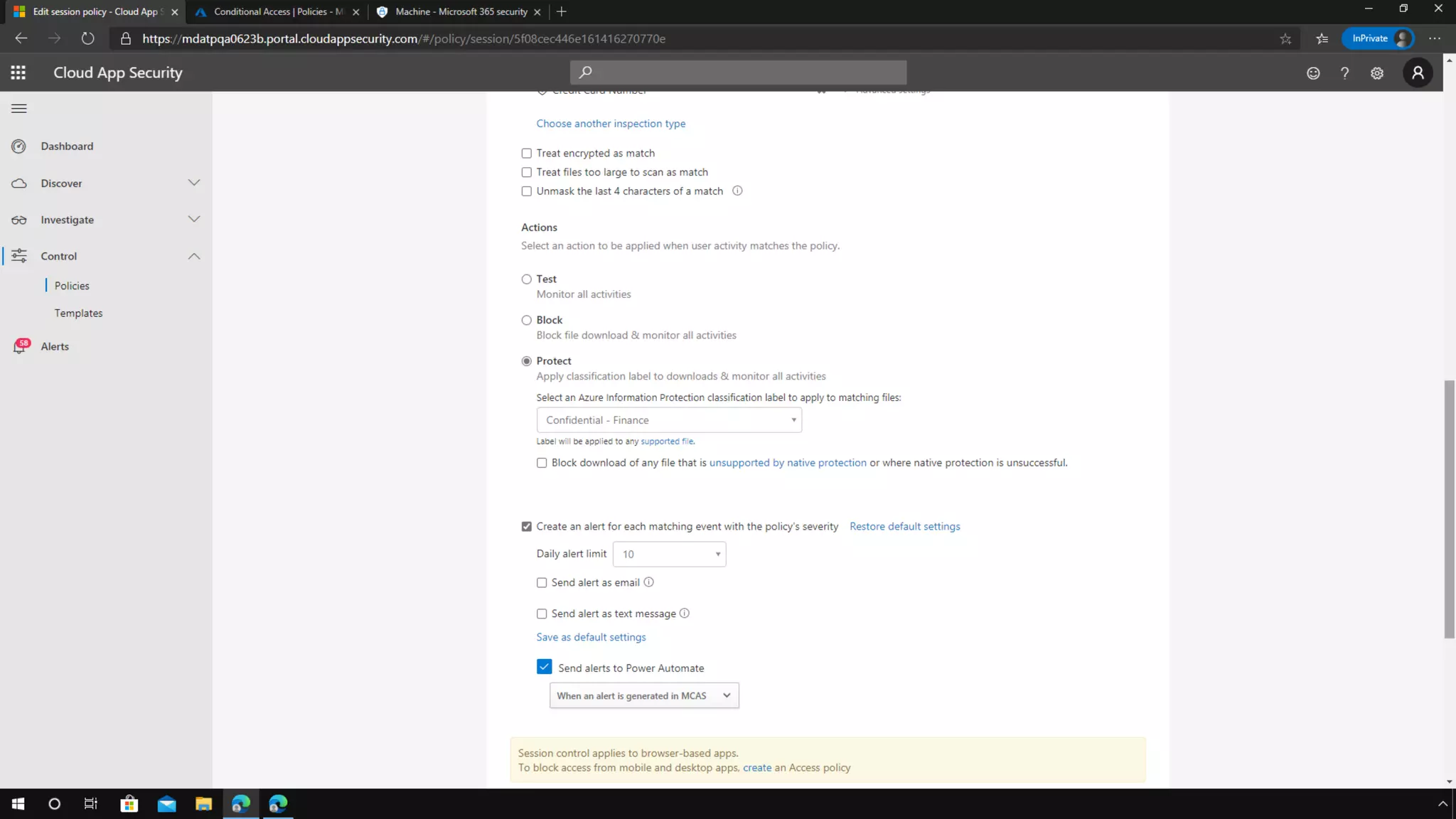Viewport: 1456px width, 819px height.
Task: Uncheck Create an alert for each matching event
Action: (527, 527)
